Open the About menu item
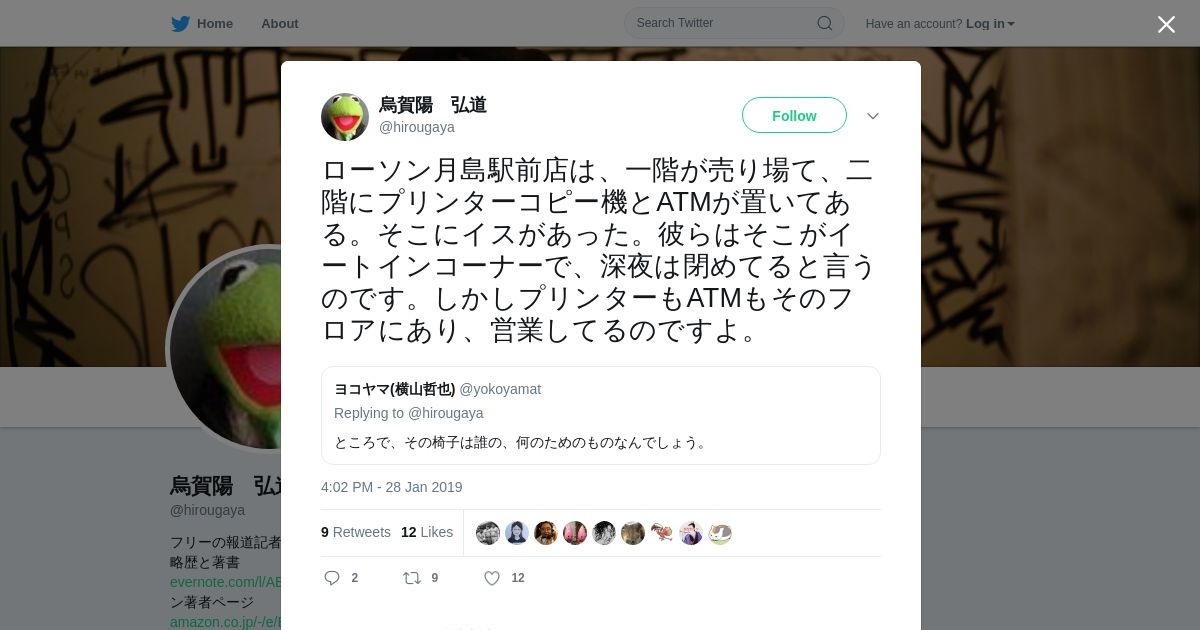 [x=279, y=24]
